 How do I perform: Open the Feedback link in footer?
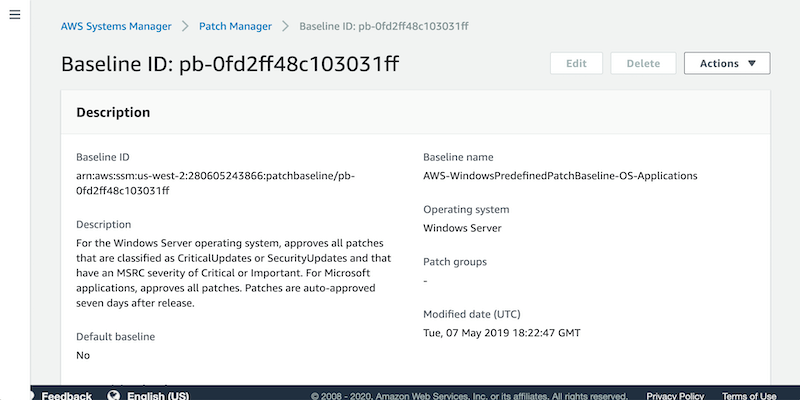67,396
